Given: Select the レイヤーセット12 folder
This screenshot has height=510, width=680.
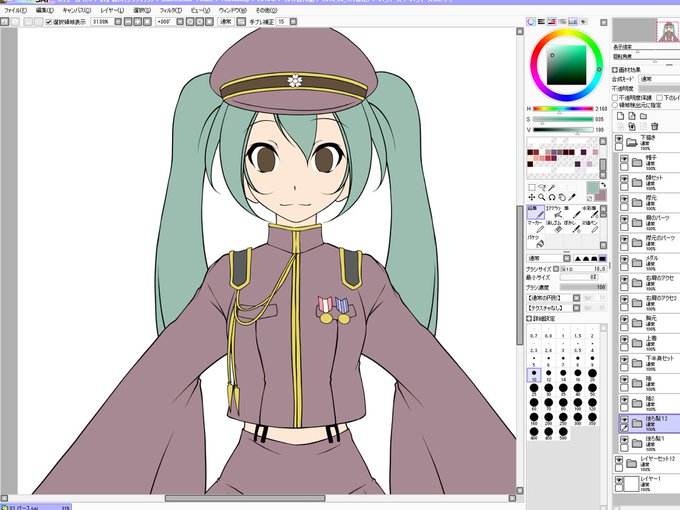Looking at the screenshot, I should [647, 464].
